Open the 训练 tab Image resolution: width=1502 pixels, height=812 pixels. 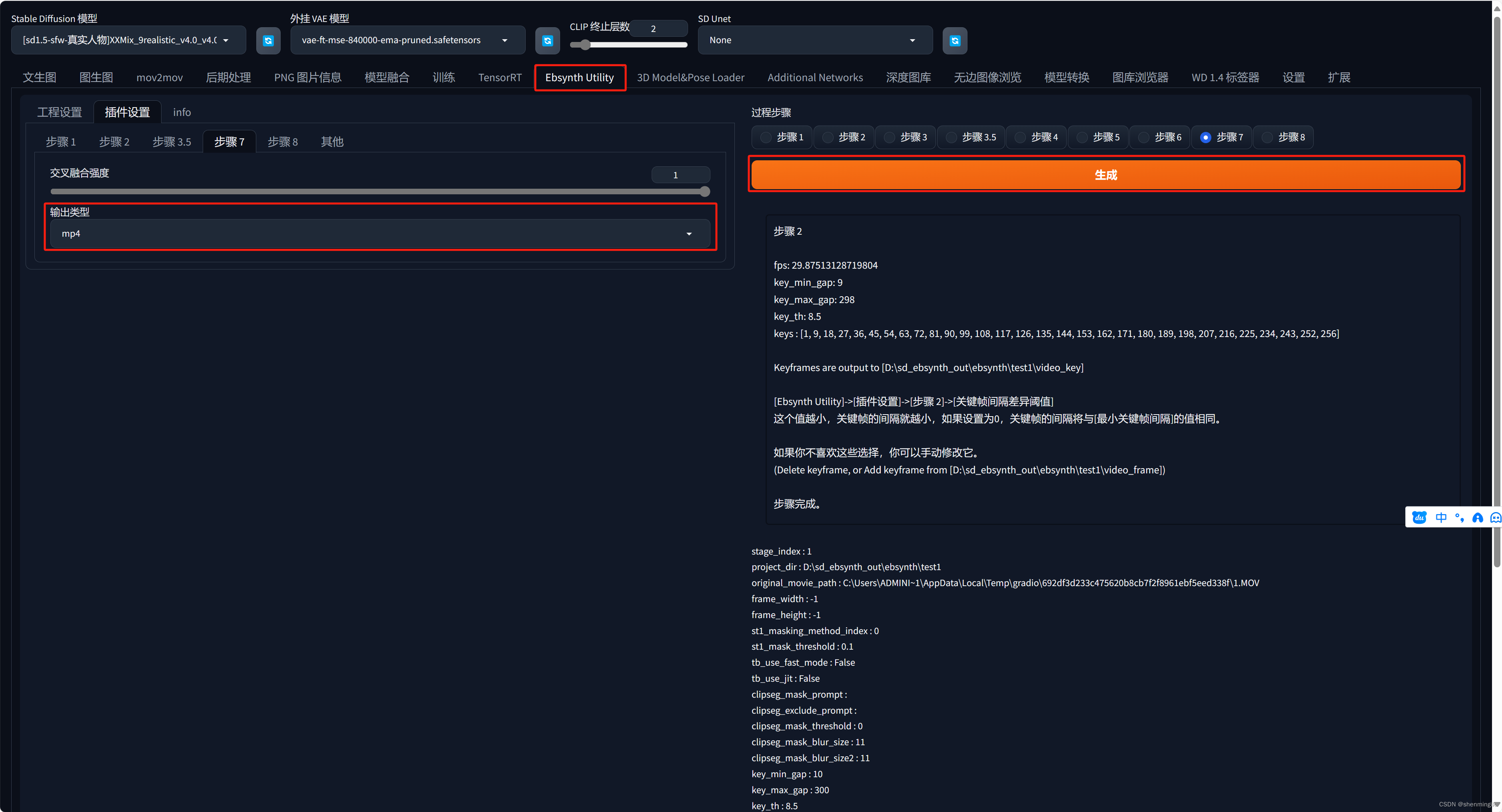pos(444,78)
